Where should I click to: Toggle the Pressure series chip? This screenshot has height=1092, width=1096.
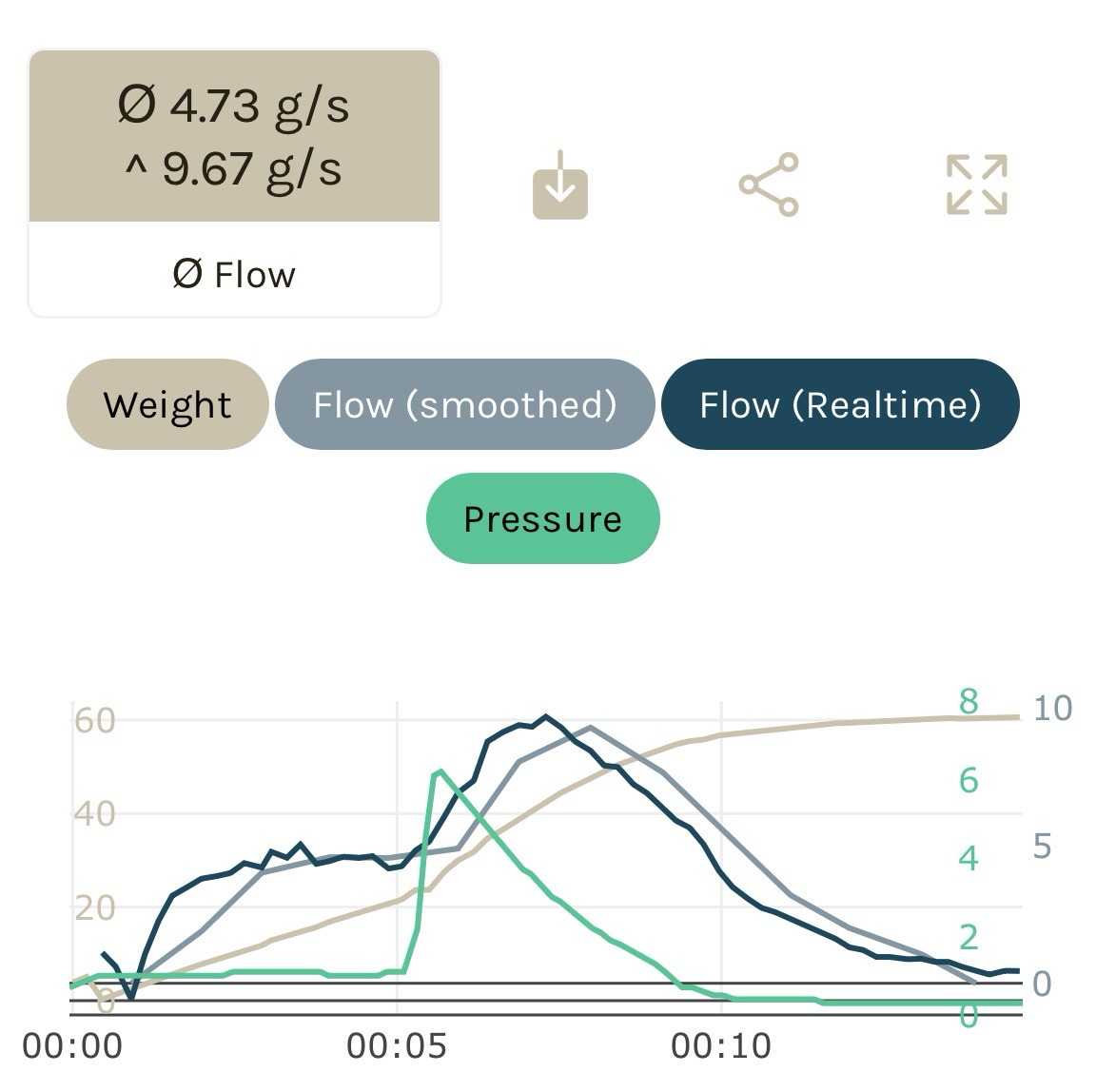click(x=542, y=519)
